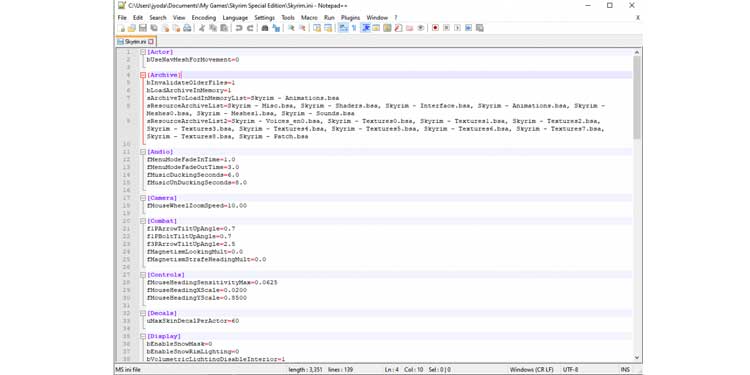Click the scrollbar down arrow
The height and width of the screenshot is (375, 750).
point(637,357)
